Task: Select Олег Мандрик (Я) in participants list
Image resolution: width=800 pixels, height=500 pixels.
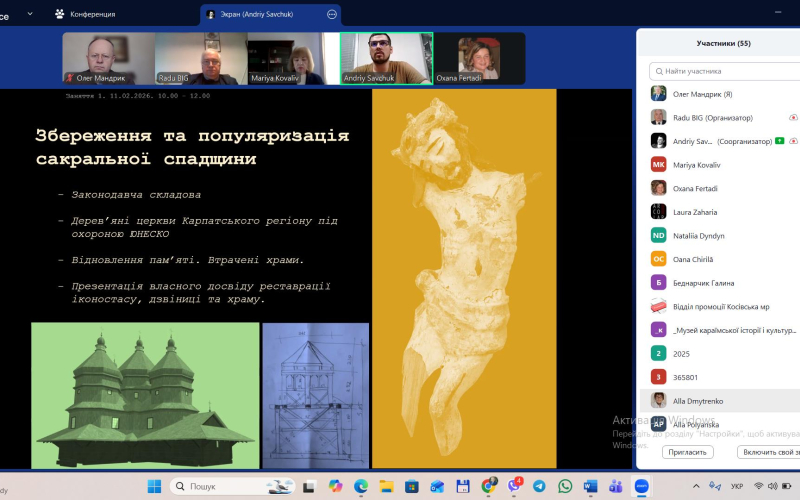Action: tap(720, 94)
